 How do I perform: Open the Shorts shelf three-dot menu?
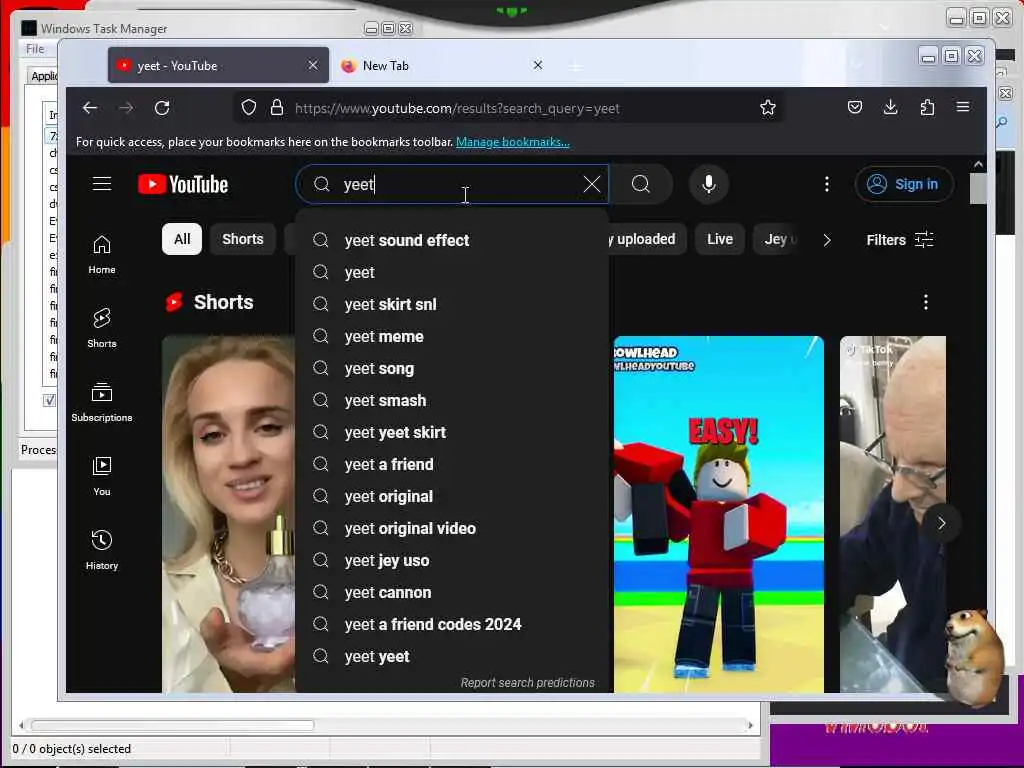point(925,302)
